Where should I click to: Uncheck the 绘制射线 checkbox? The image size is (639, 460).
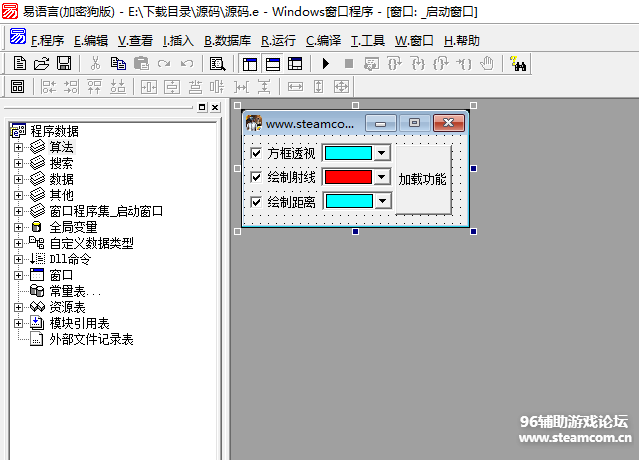tap(255, 177)
